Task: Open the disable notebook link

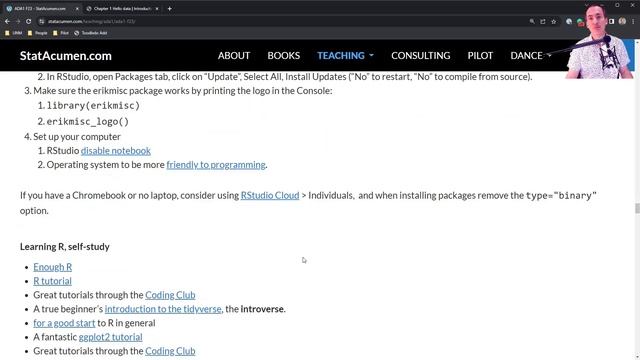Action: [x=116, y=151]
